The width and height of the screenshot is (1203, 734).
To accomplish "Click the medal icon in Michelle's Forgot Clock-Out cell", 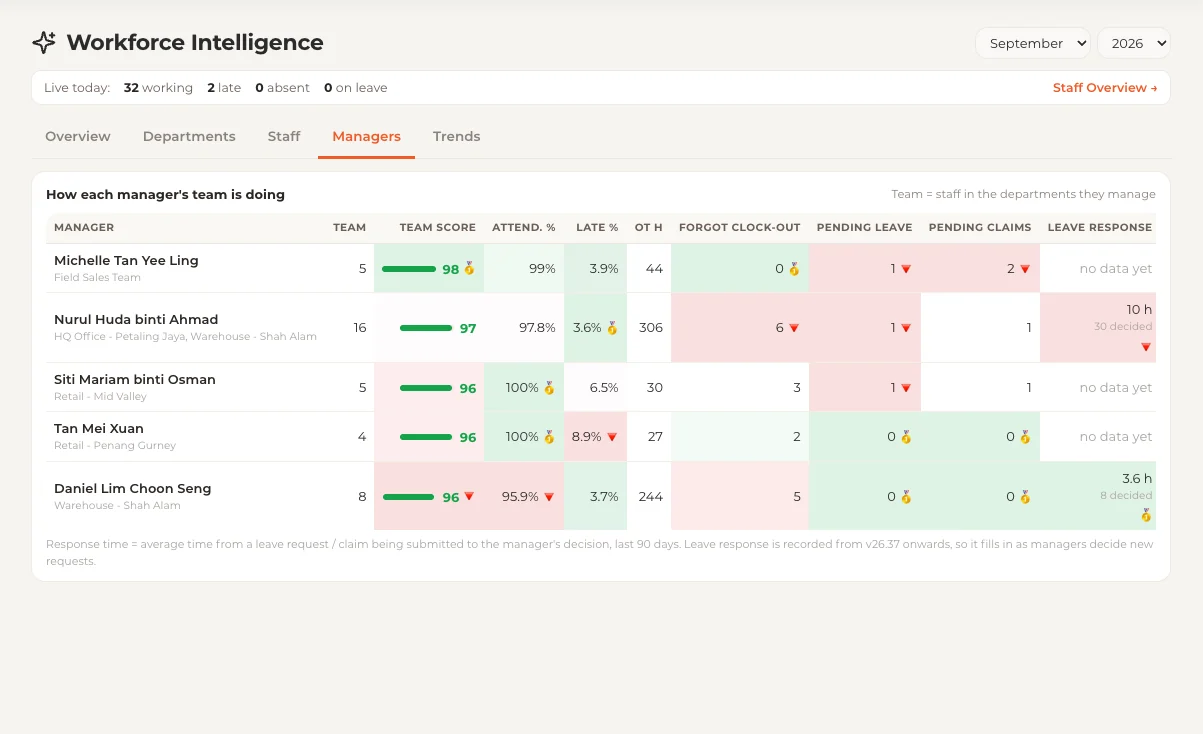I will (794, 268).
